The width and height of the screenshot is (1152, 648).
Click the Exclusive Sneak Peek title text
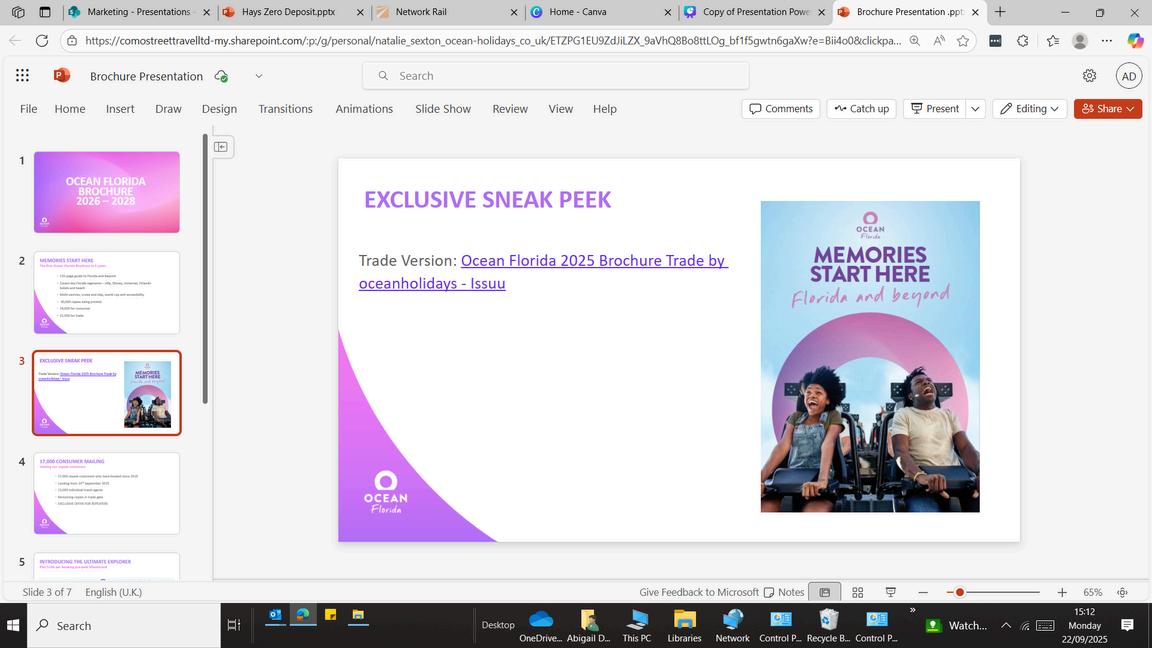[x=487, y=200]
